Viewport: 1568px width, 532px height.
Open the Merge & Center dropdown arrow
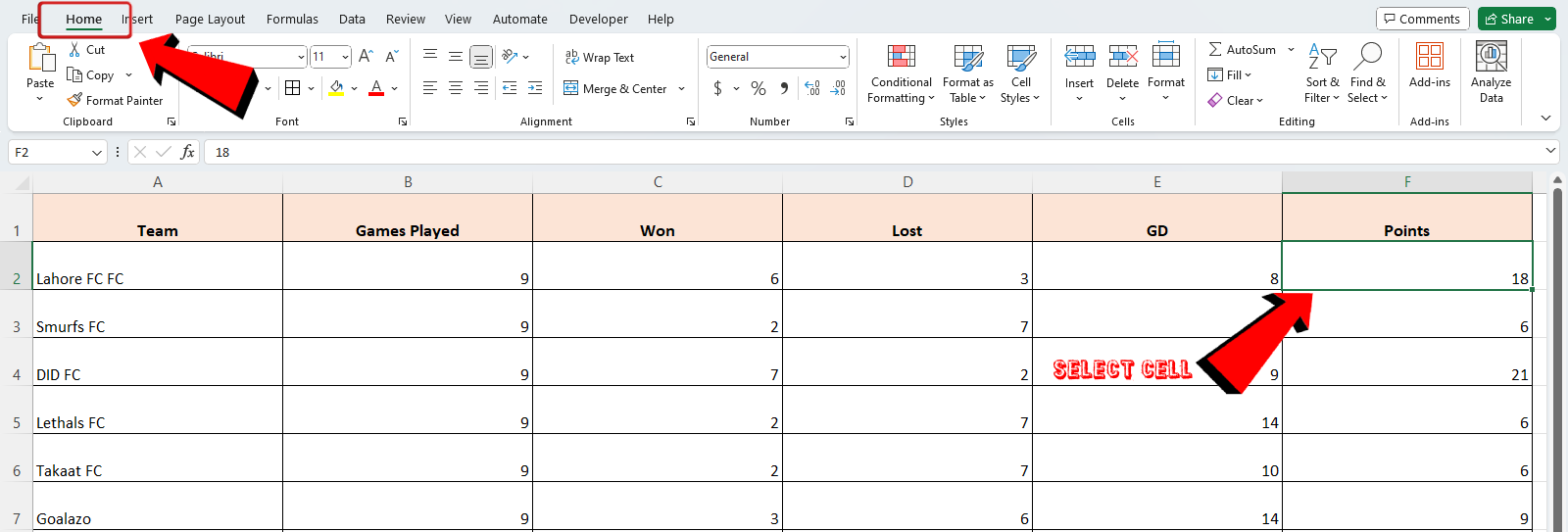pos(682,89)
